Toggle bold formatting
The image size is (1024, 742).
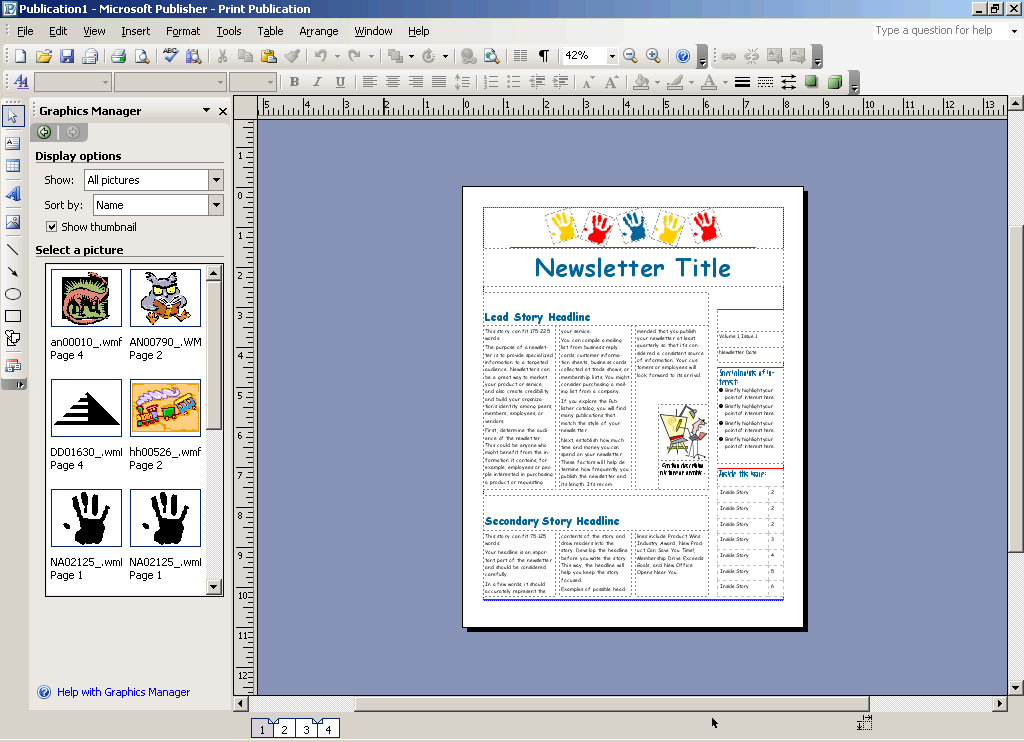[293, 82]
